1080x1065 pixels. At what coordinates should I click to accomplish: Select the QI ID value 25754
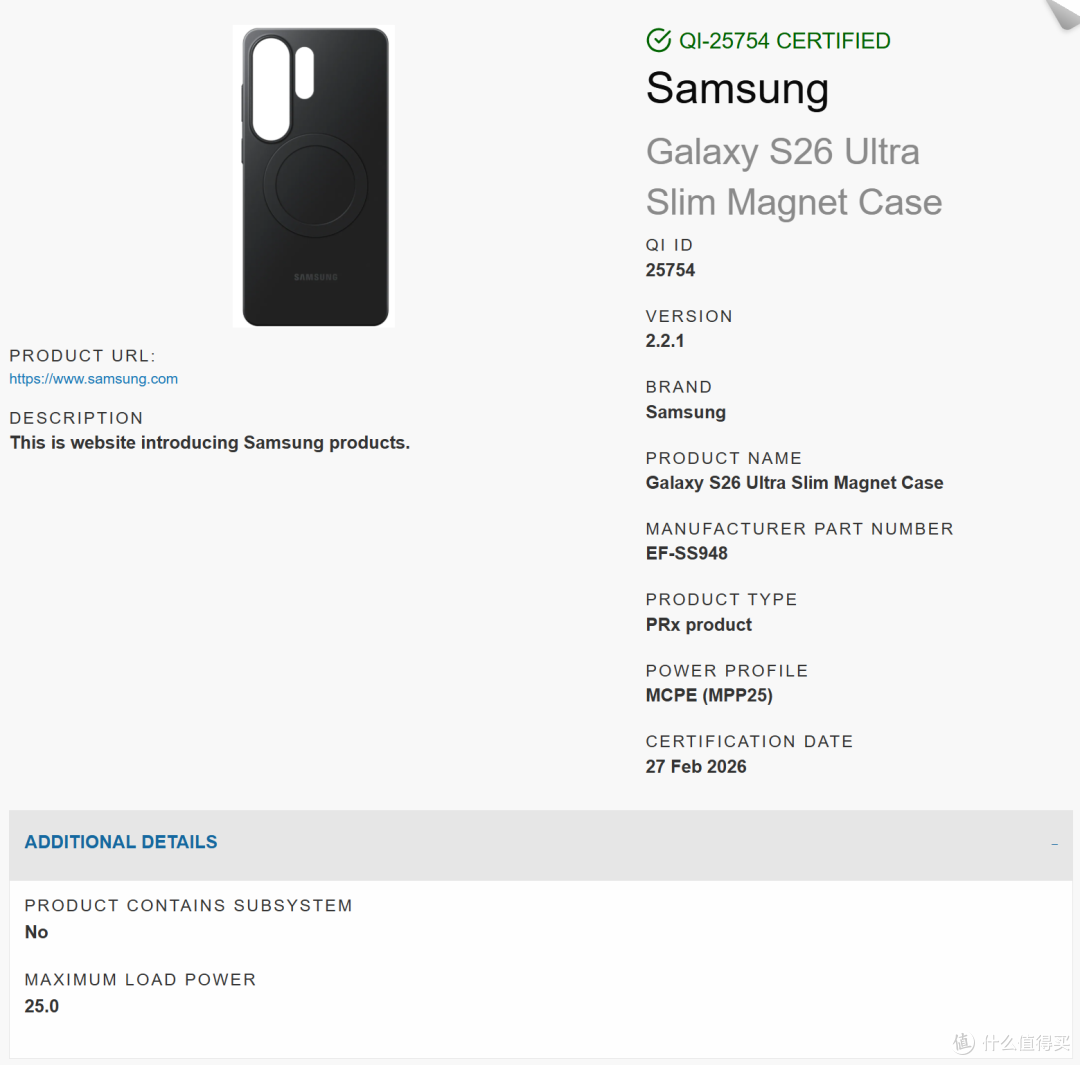pos(670,270)
